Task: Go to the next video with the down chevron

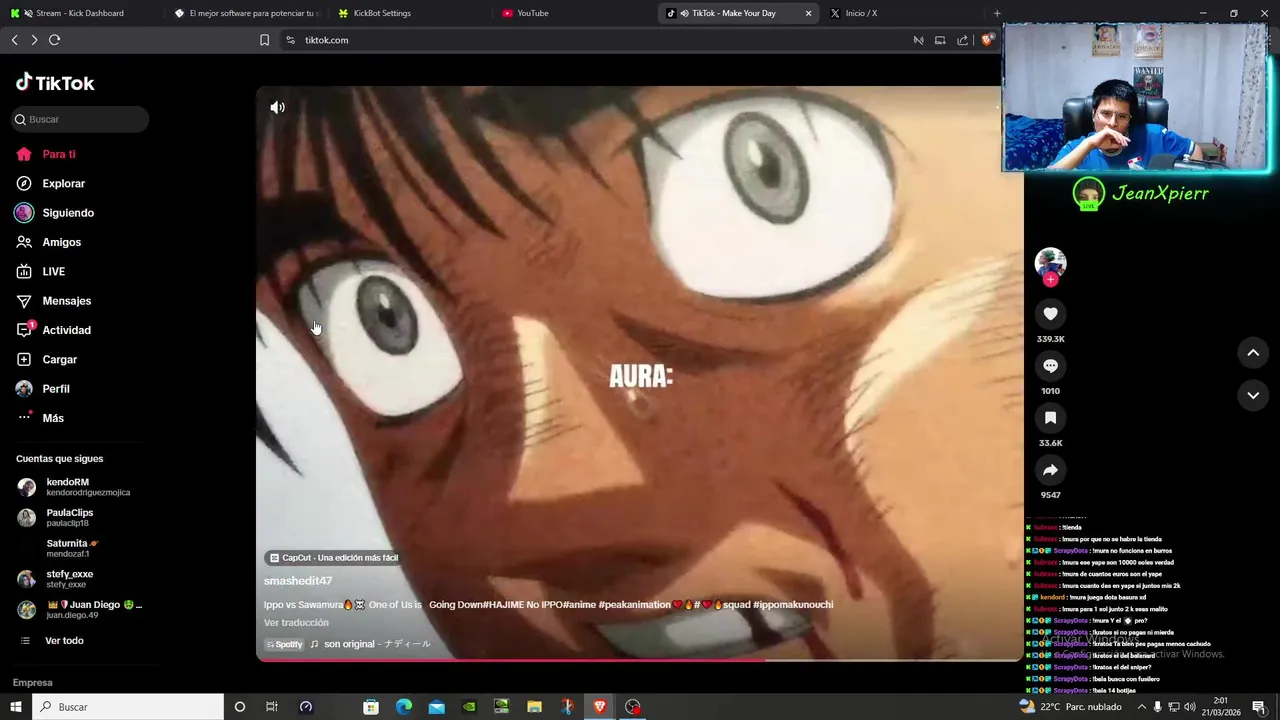Action: click(x=1253, y=395)
